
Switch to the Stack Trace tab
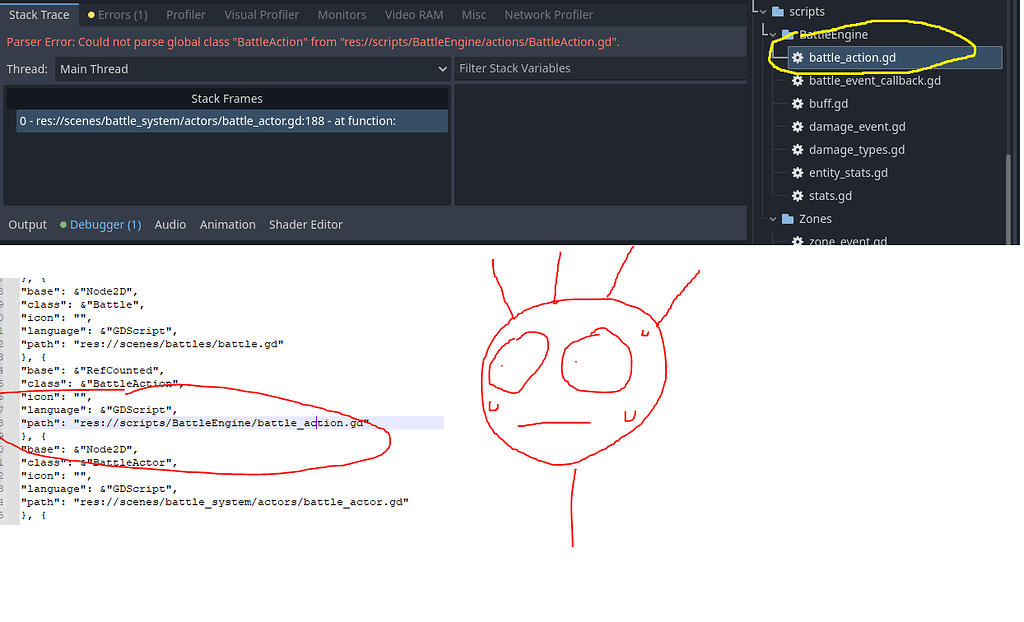coord(39,14)
